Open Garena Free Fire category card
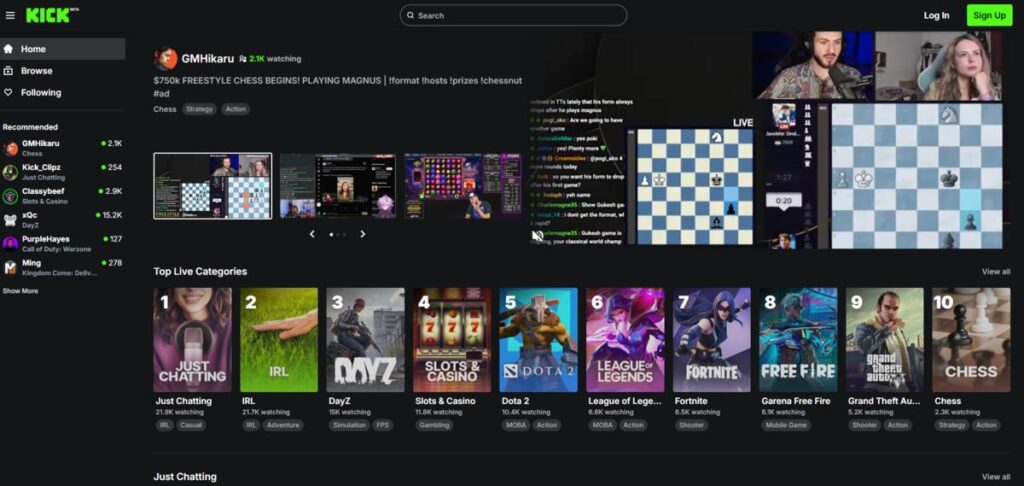 click(x=798, y=340)
